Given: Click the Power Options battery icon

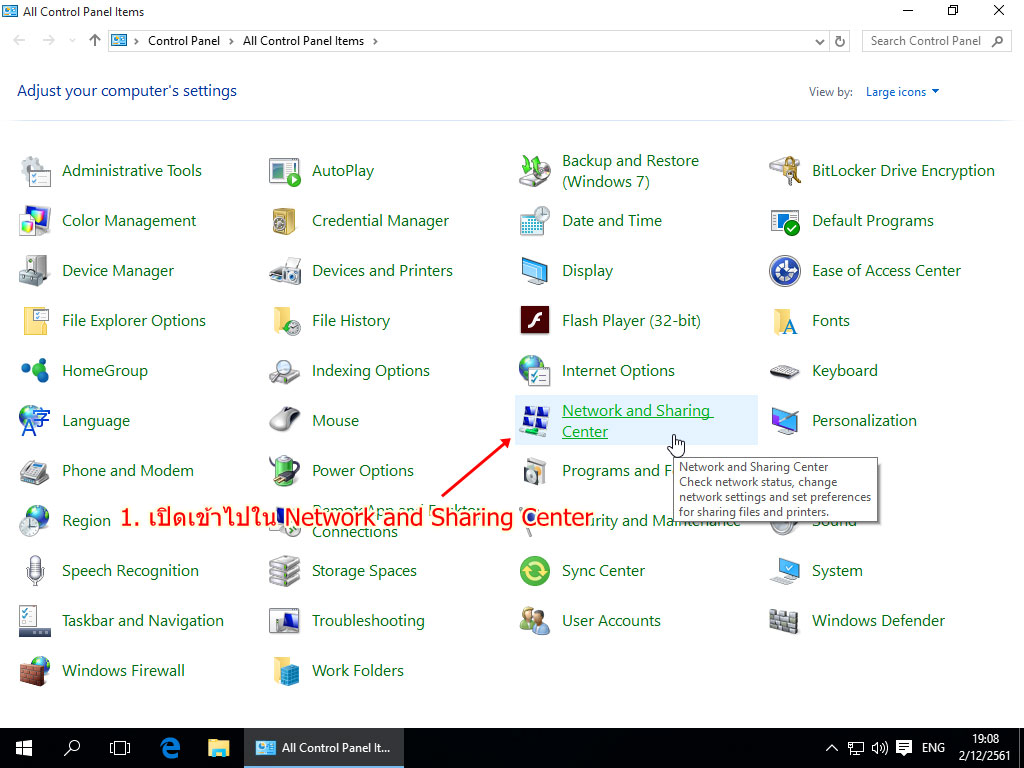Looking at the screenshot, I should click(285, 471).
